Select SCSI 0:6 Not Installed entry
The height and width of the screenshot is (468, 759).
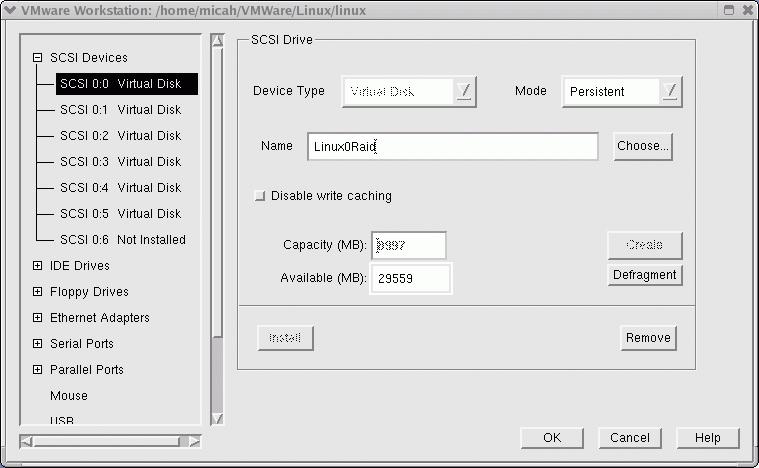tap(122, 240)
